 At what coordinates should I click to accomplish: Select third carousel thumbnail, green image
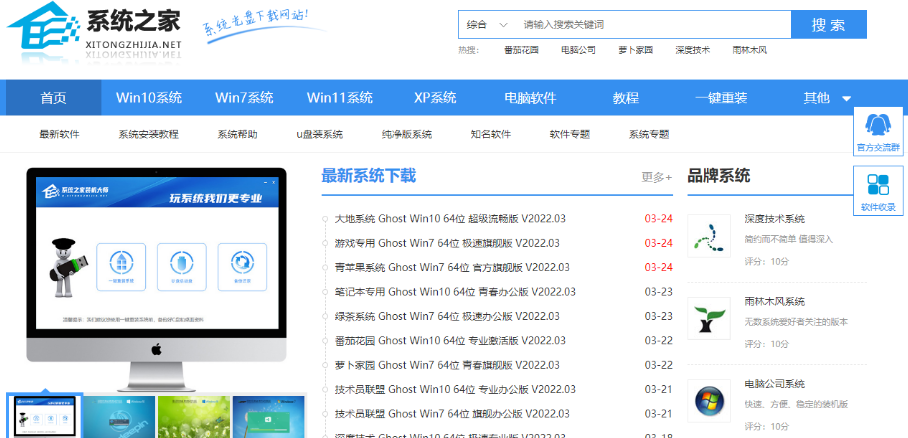point(194,417)
